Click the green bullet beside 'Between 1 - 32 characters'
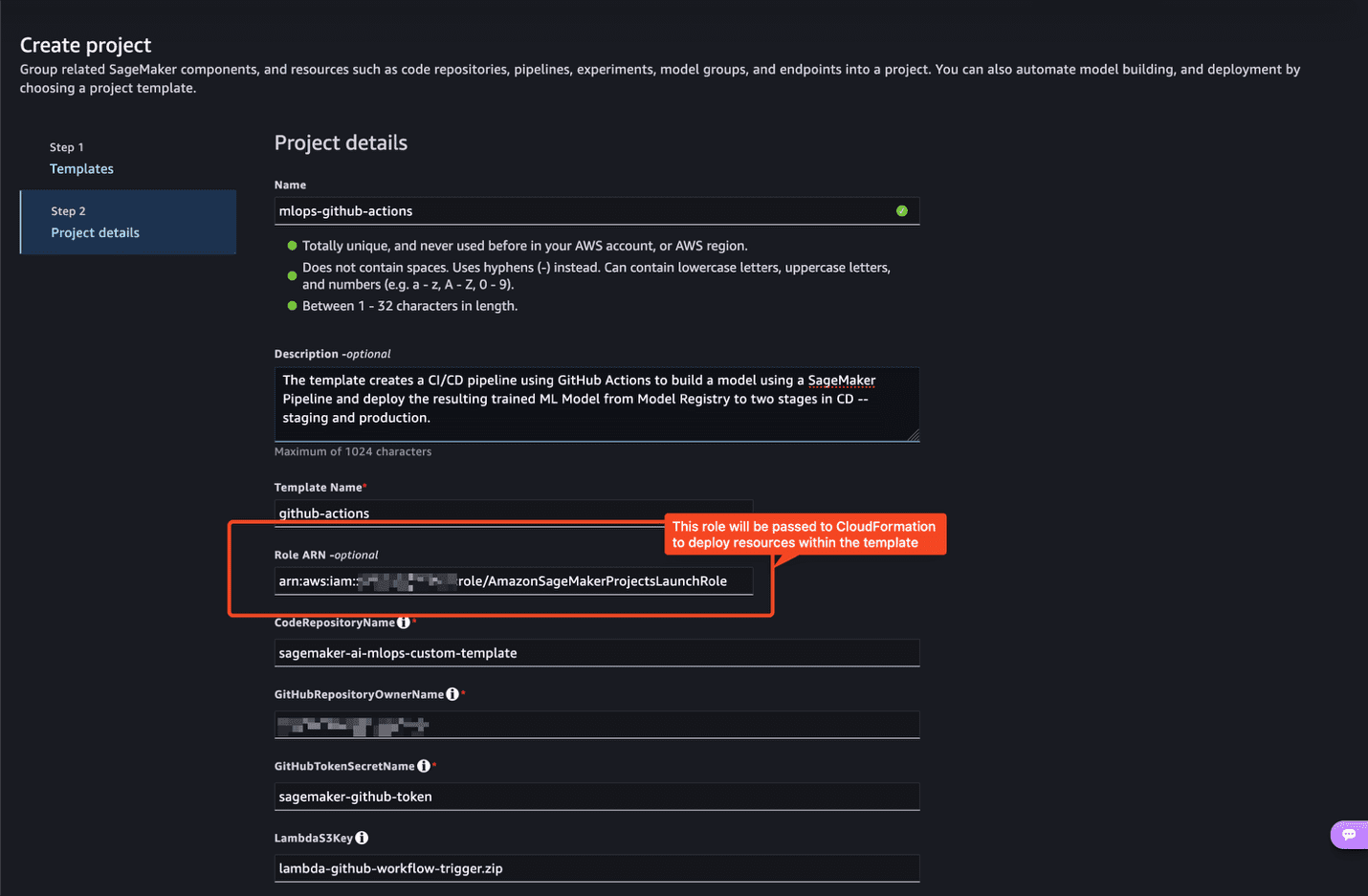1368x896 pixels. click(x=293, y=306)
